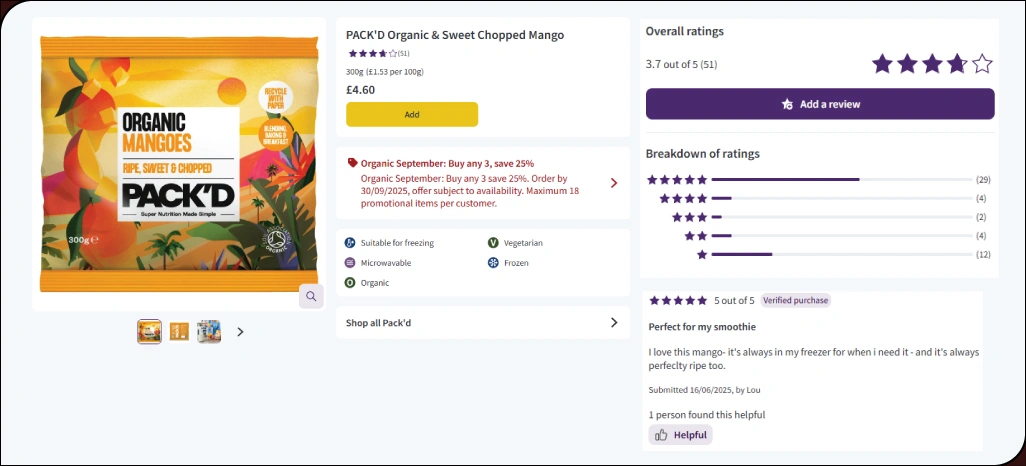This screenshot has width=1026, height=466.
Task: Show next thumbnails with the carousel arrow
Action: click(240, 332)
